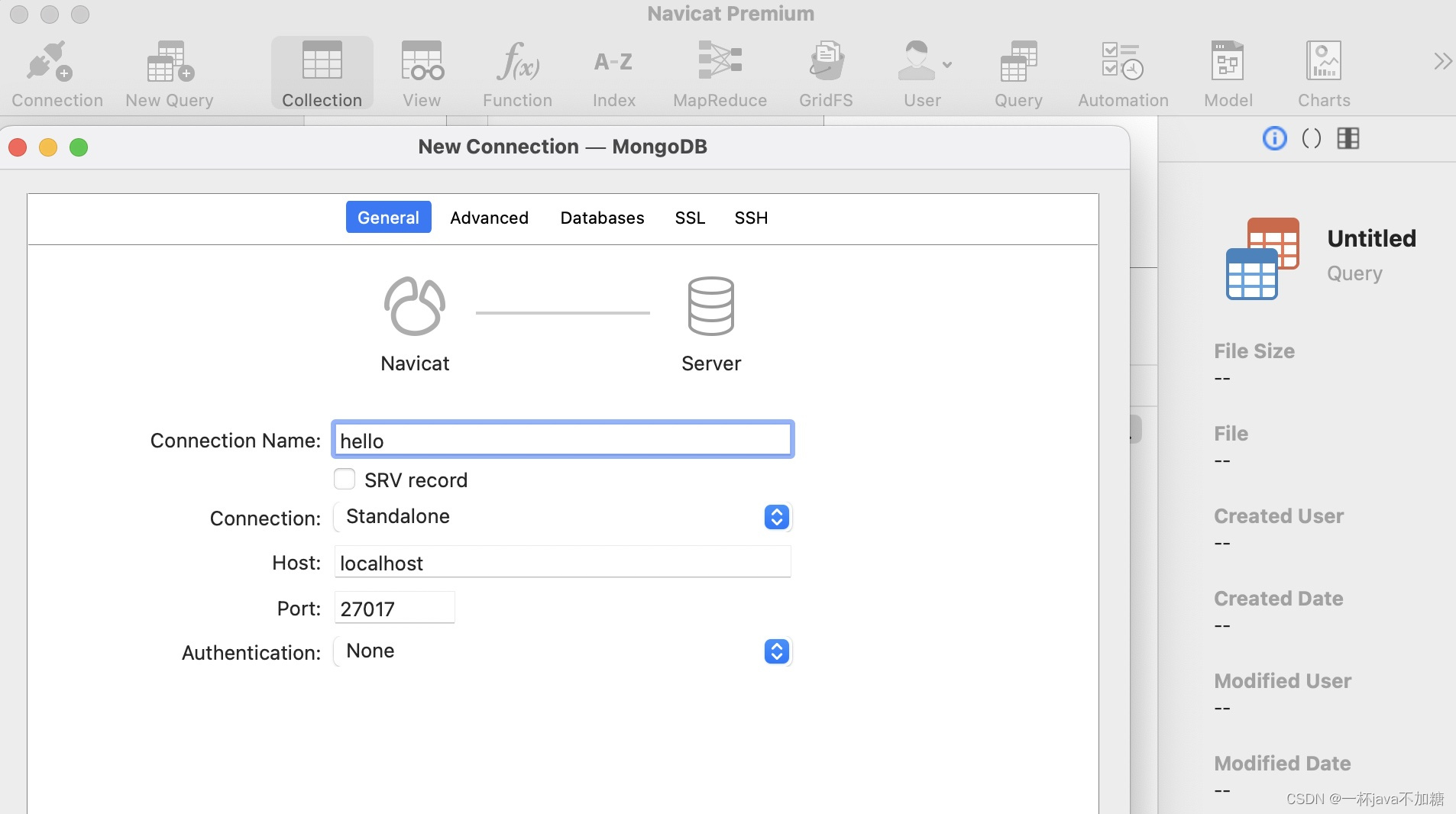1456x814 pixels.
Task: Focus the Connection Name field
Action: [563, 440]
